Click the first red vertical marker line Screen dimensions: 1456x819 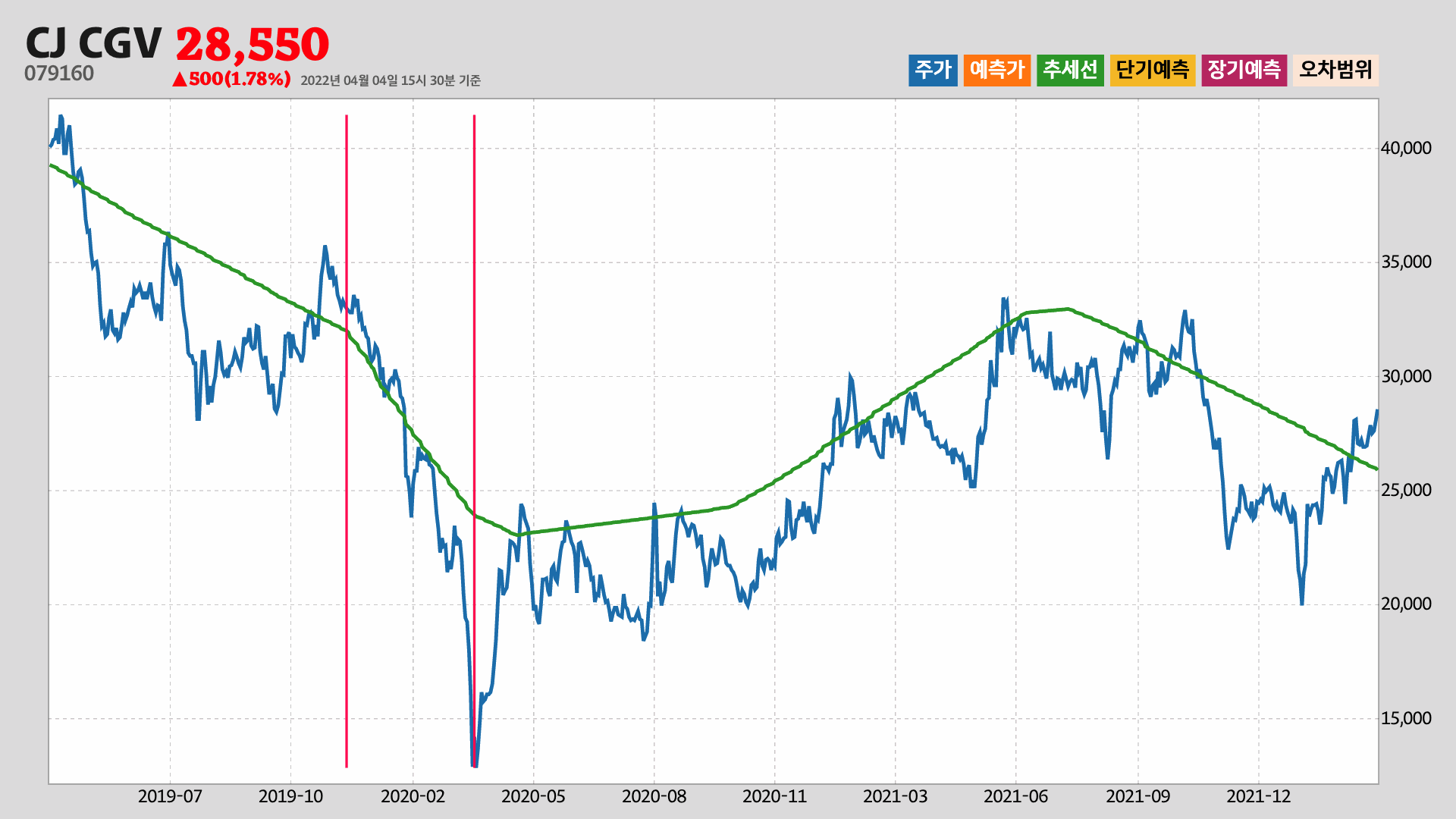coord(347,441)
